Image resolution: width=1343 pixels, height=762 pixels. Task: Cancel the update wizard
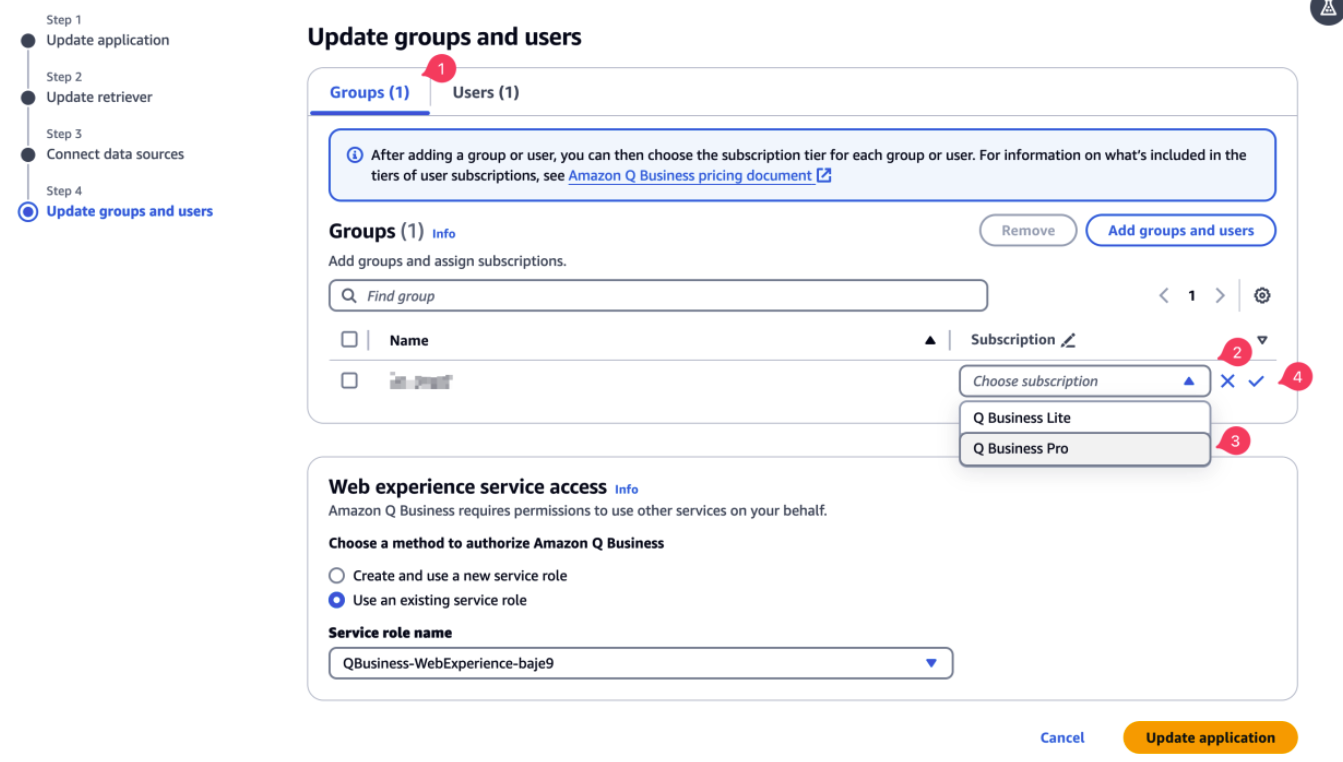point(1062,738)
